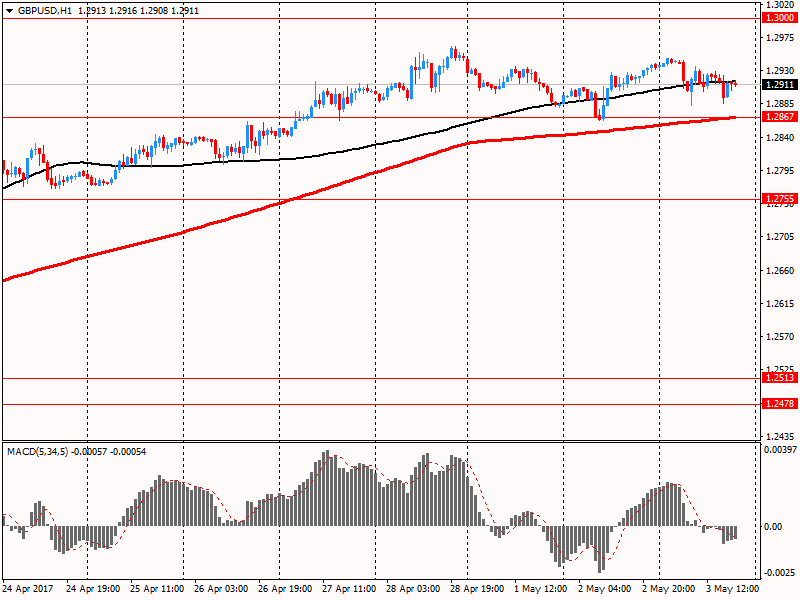Screen dimensions: 800x600
Task: Select the 24 Apr 19:00 time label
Action: 93,589
